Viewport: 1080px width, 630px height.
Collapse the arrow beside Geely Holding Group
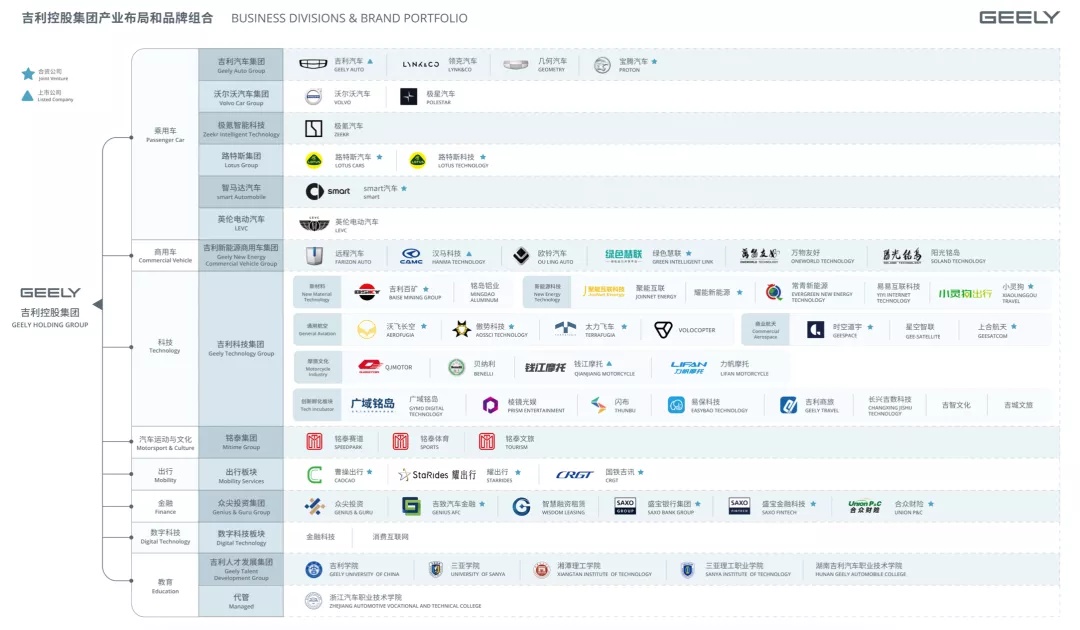click(97, 304)
